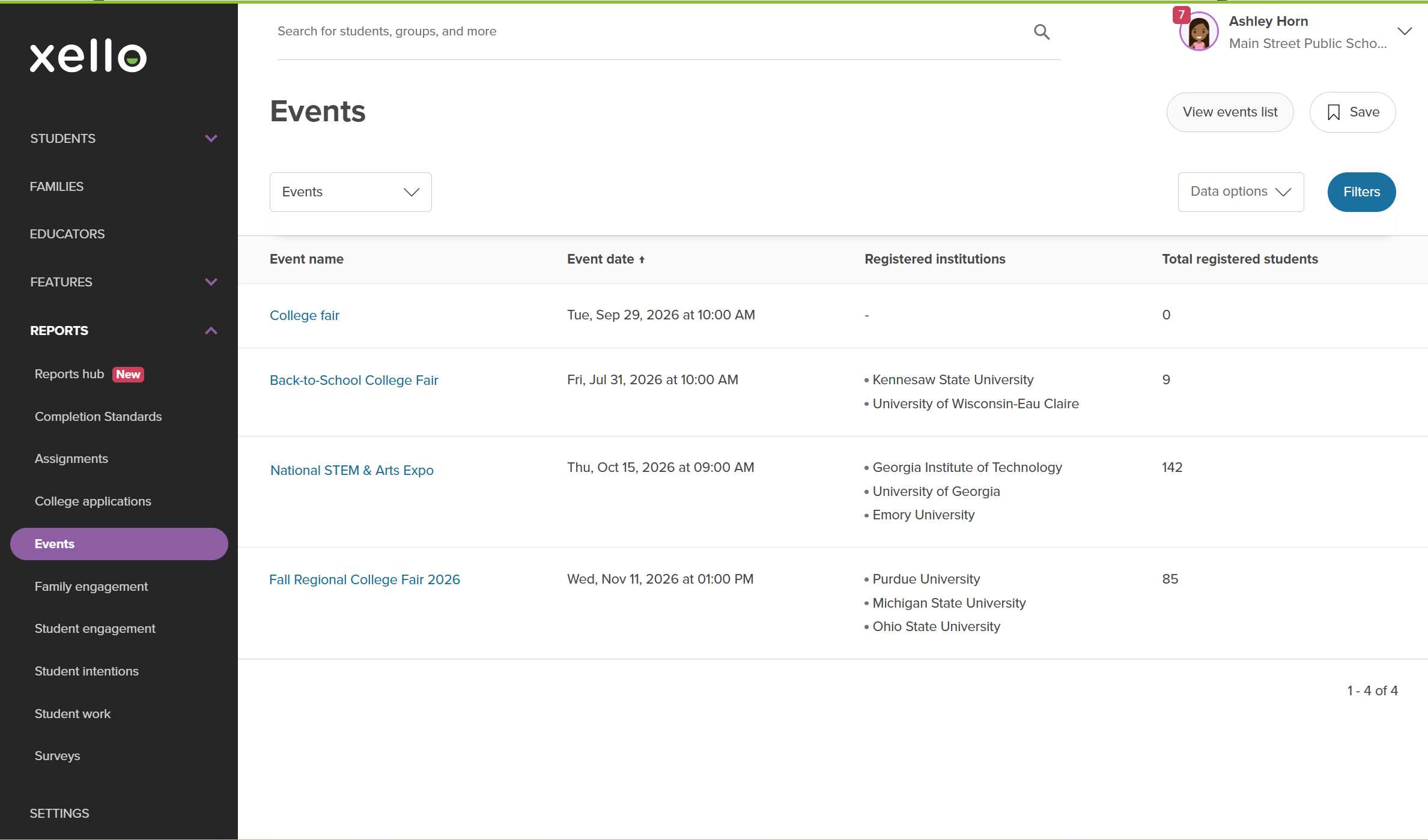Click Michigan State University entry
This screenshot has height=840, width=1428.
(949, 603)
